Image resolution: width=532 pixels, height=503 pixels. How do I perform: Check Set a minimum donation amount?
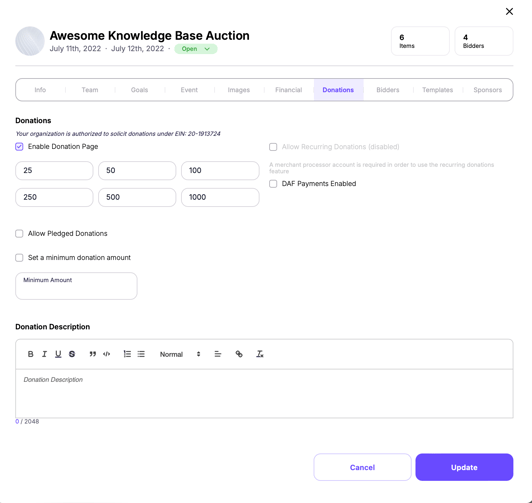(x=19, y=258)
